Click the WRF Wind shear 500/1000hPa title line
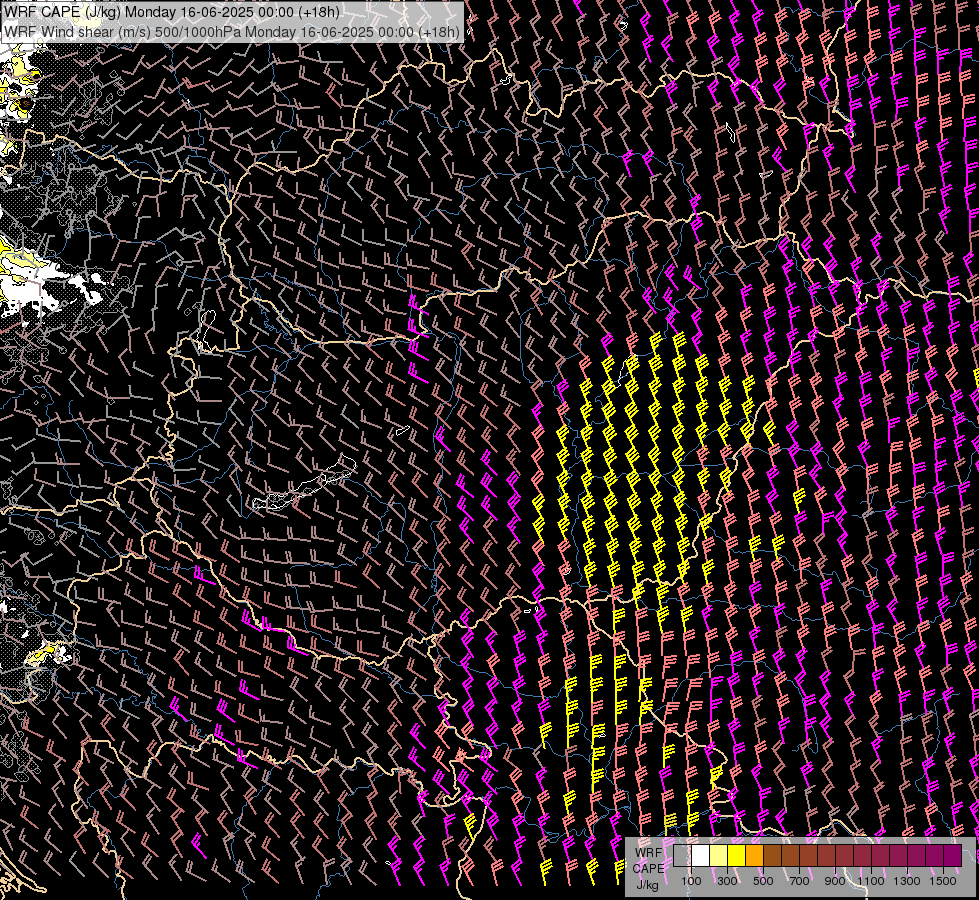The image size is (979, 900). pos(232,32)
